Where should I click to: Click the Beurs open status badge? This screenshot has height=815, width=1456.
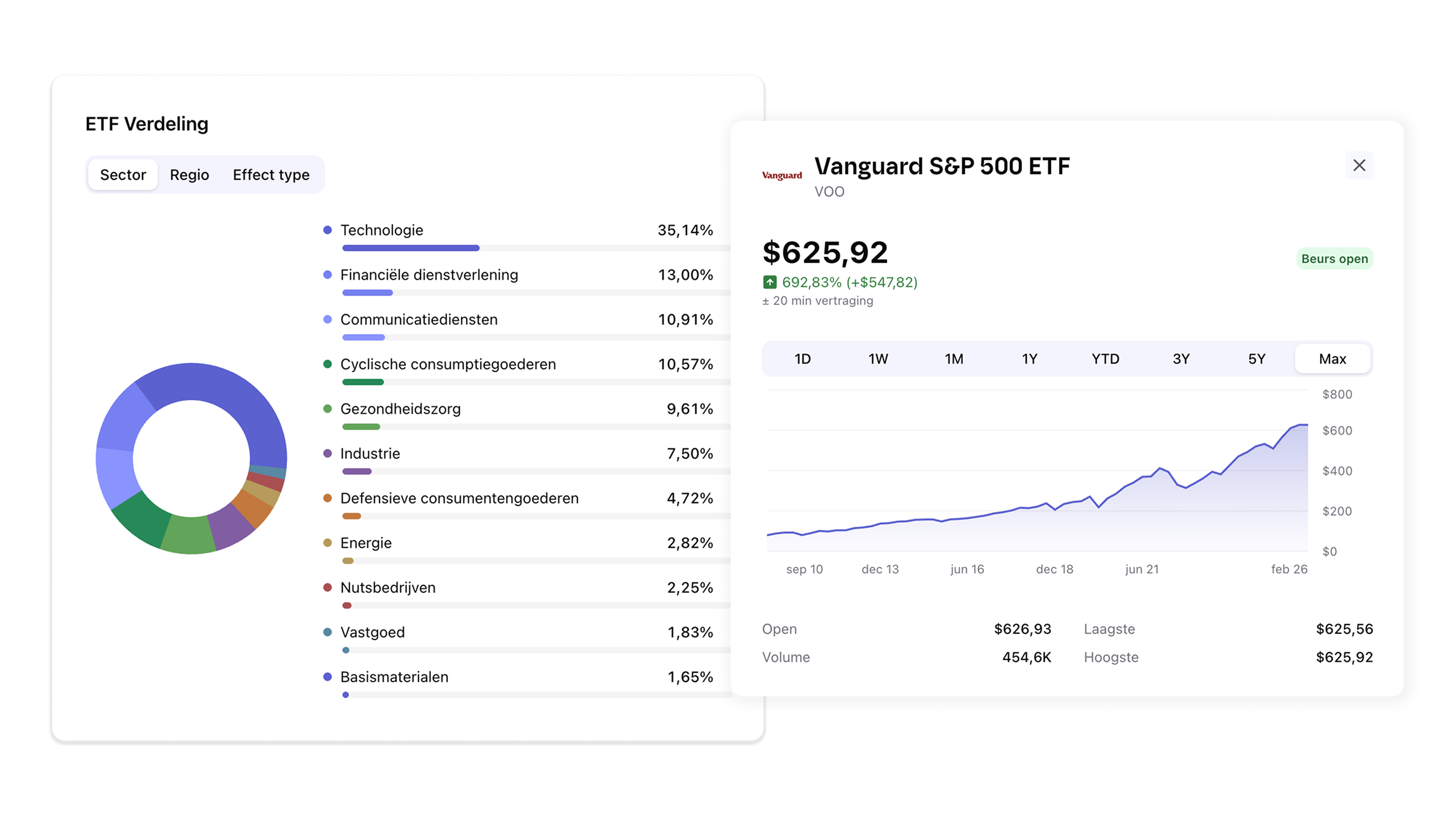tap(1334, 259)
